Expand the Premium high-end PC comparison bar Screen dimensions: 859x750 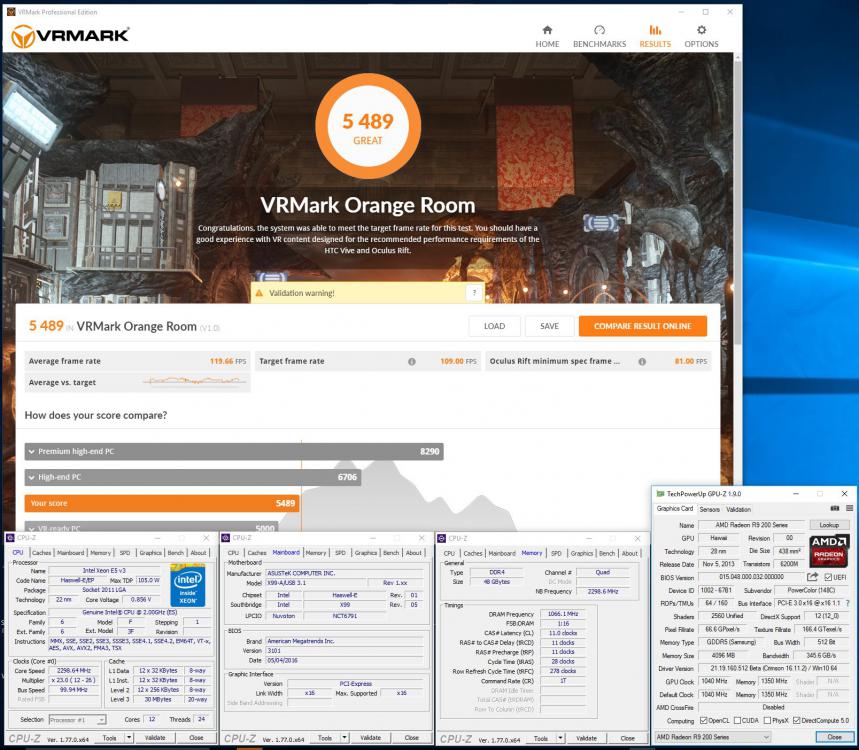tap(31, 452)
